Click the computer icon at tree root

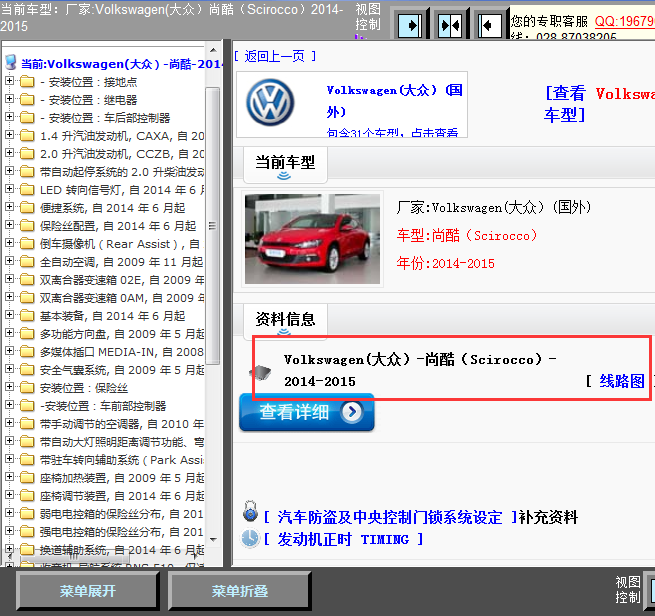11,63
